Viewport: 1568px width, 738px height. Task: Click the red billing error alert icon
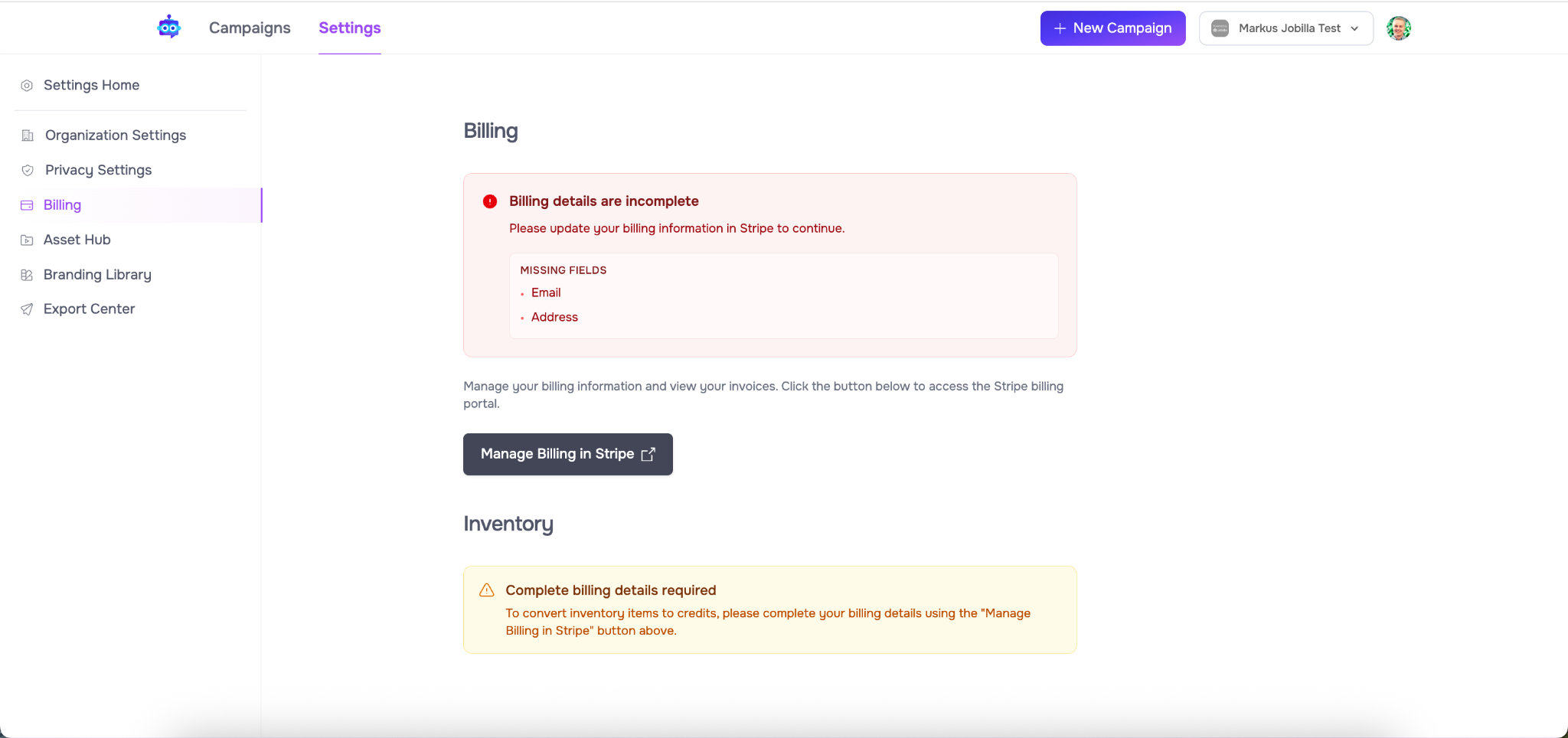tap(490, 201)
